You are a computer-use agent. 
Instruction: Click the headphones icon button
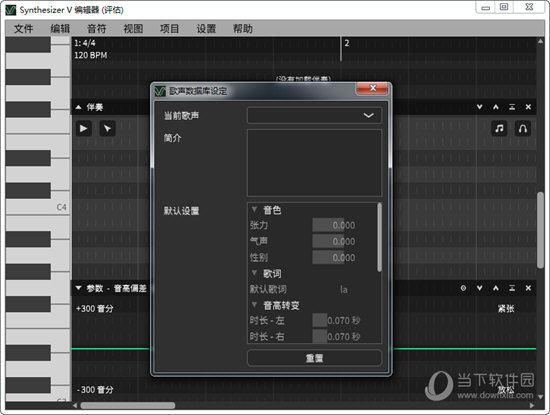(x=523, y=128)
